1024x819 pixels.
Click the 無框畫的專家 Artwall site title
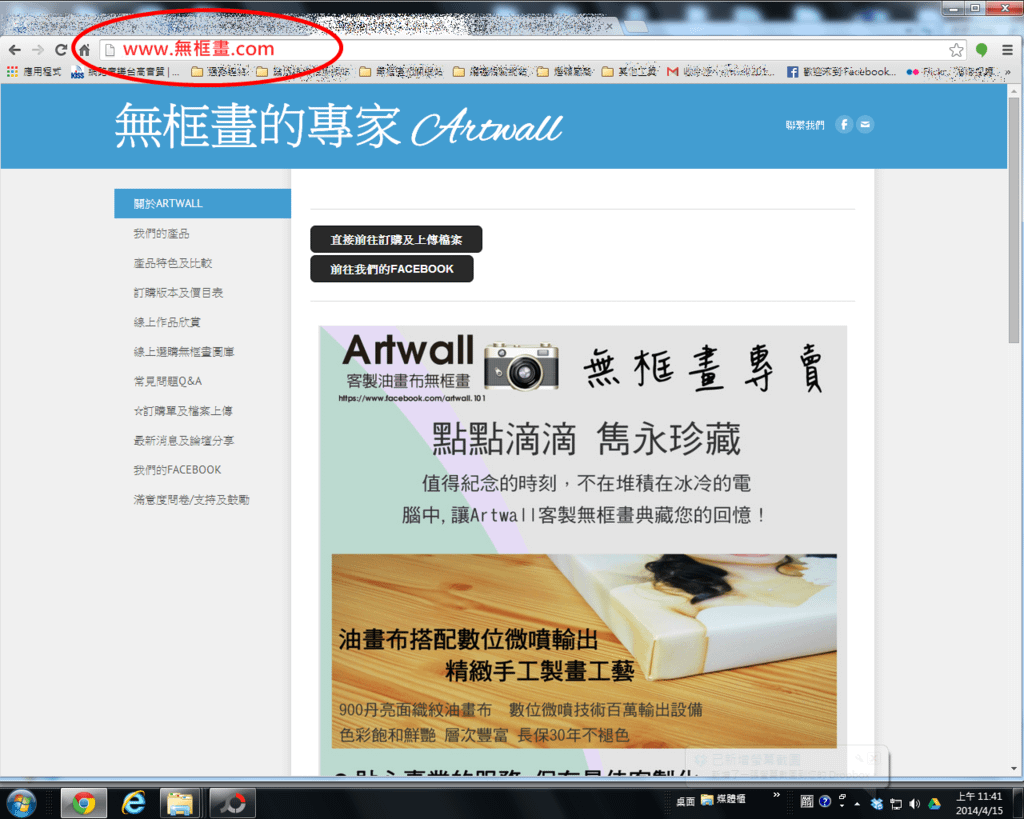(338, 125)
